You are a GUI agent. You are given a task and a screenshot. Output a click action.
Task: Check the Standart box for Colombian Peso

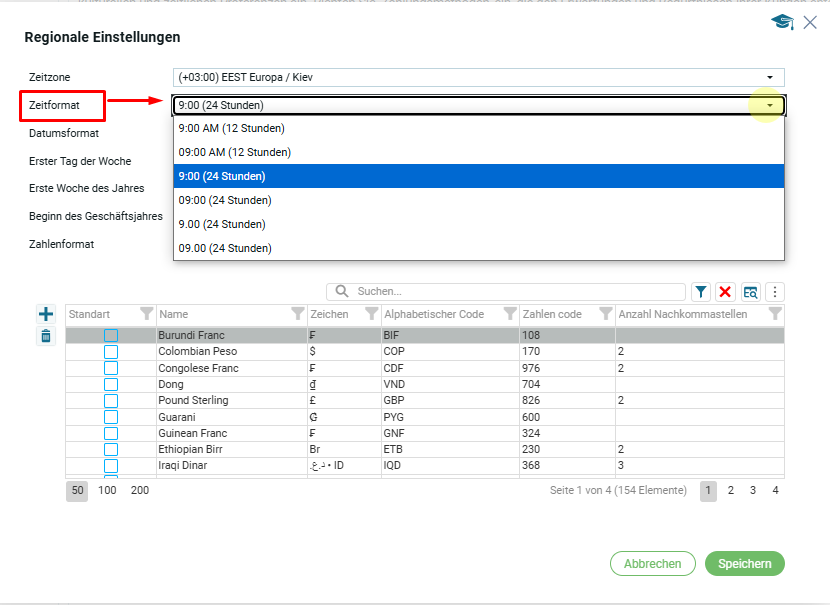(111, 352)
